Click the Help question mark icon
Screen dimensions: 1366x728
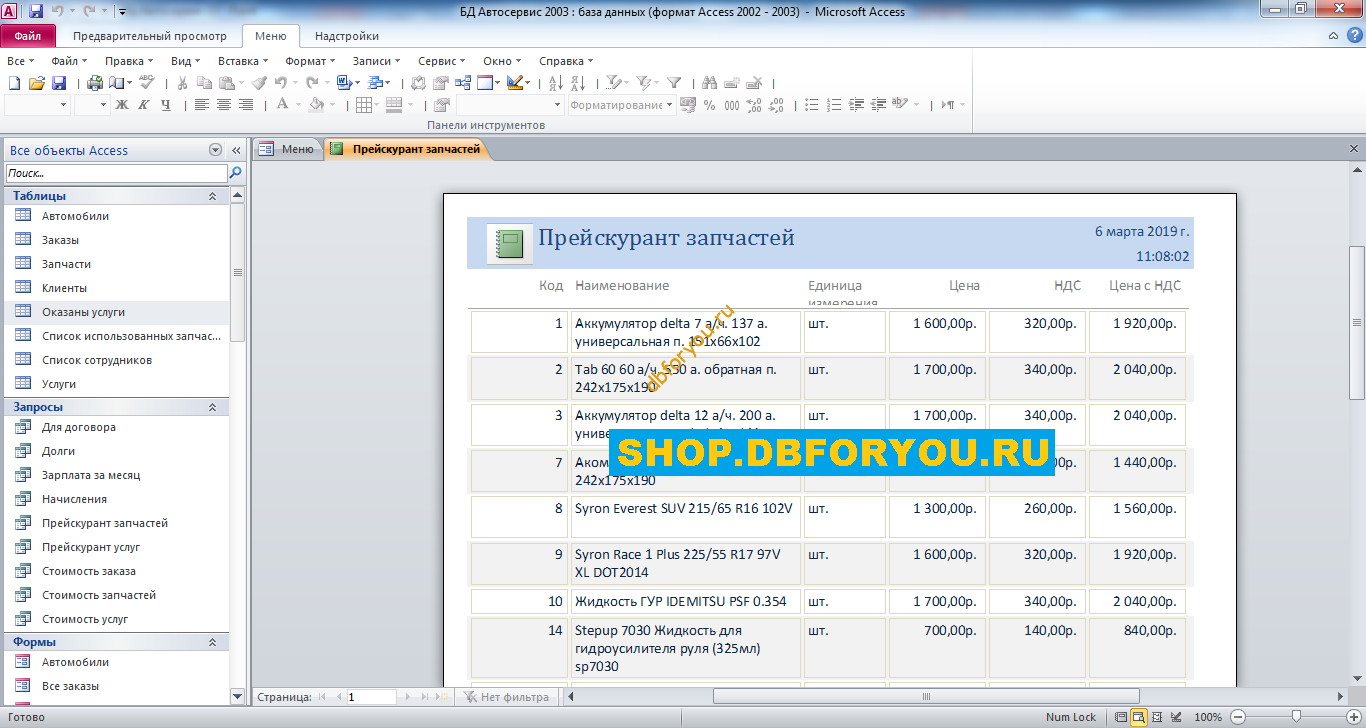1354,36
